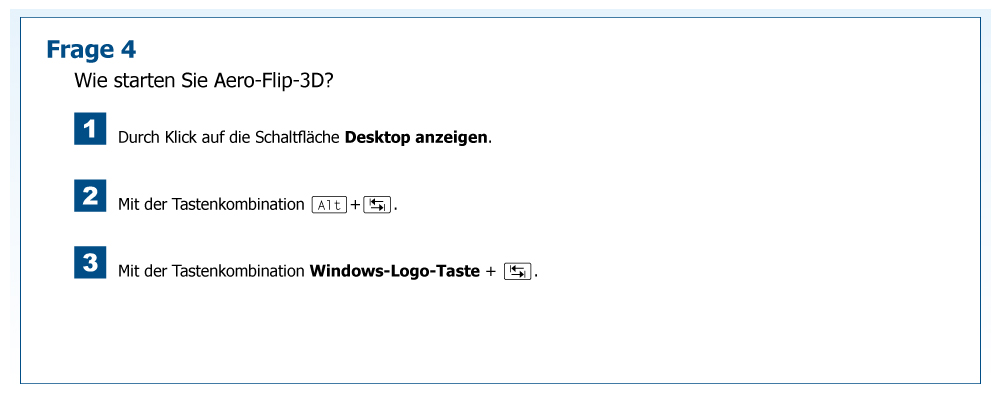Select answer number 3 box
This screenshot has height=400, width=1000.
tap(90, 263)
